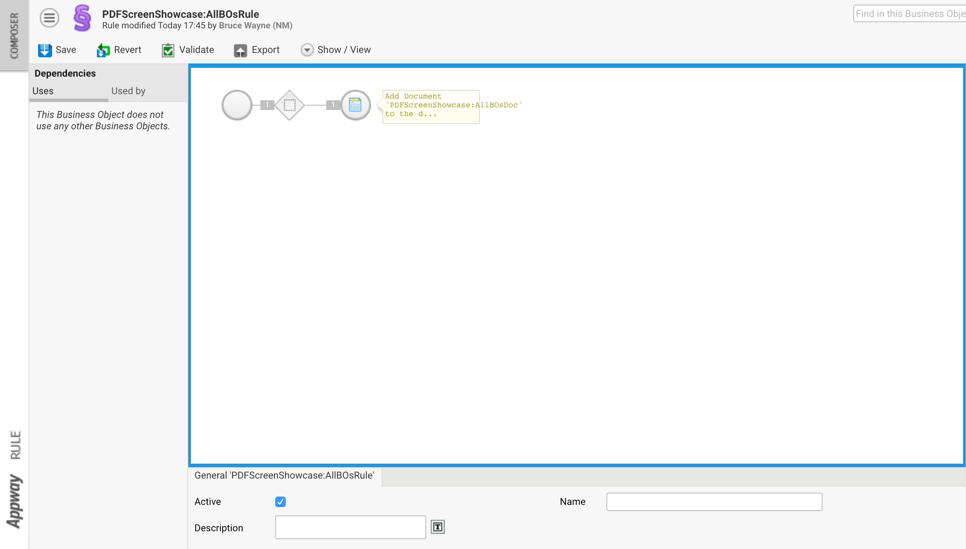Click the Save disk icon
Viewport: 966px width, 549px height.
[44, 50]
